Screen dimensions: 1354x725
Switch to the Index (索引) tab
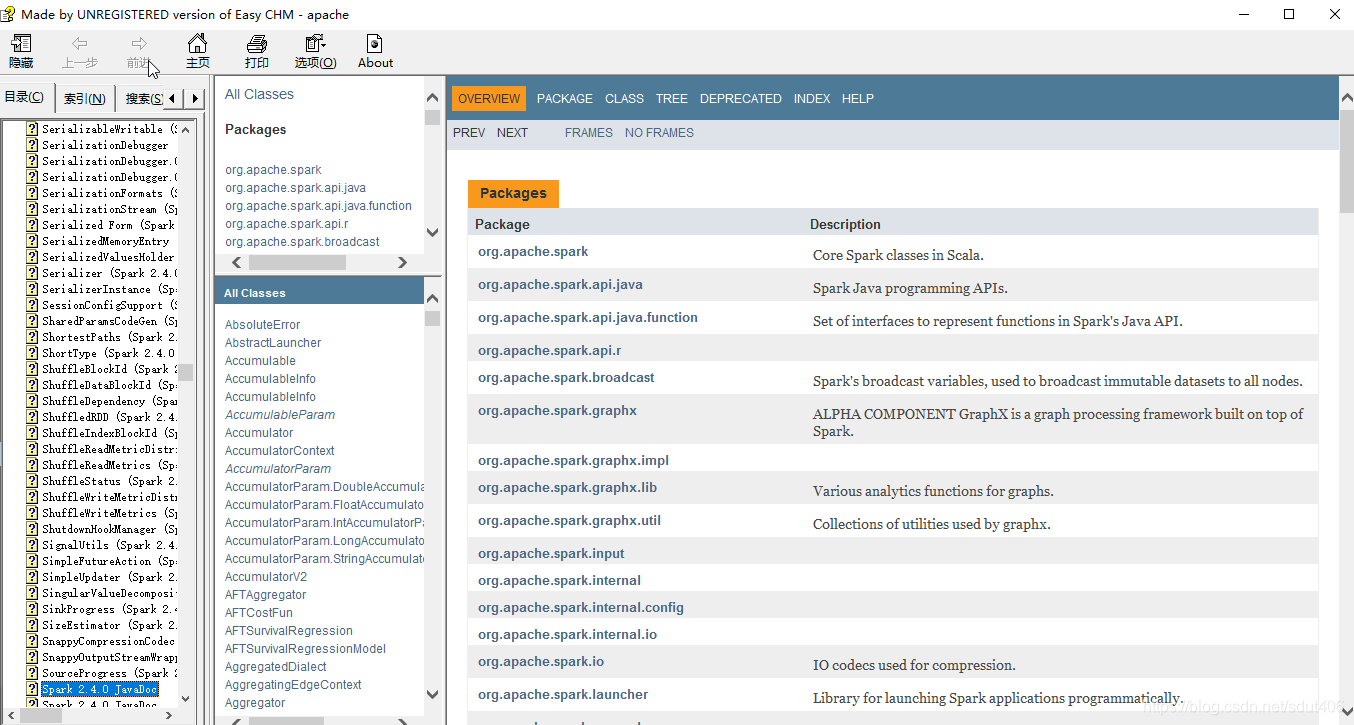tap(85, 99)
